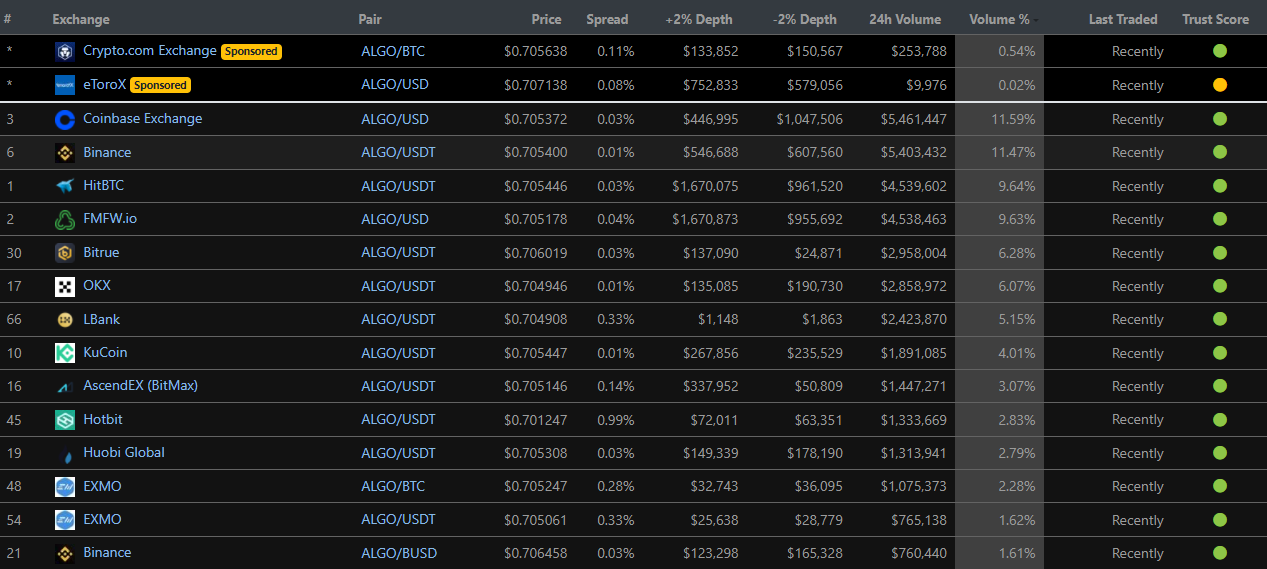1267x569 pixels.
Task: Open the eToroX exchange link
Action: (x=105, y=84)
